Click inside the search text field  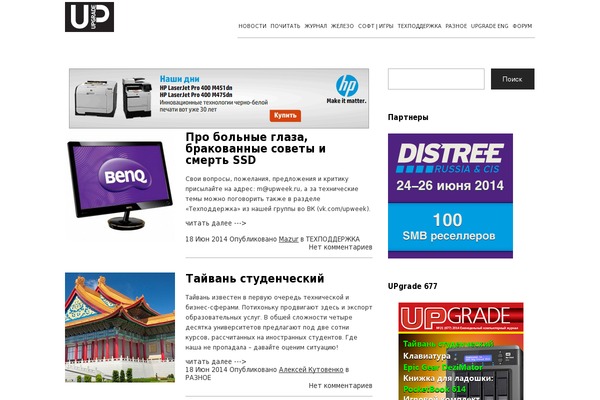pos(436,79)
